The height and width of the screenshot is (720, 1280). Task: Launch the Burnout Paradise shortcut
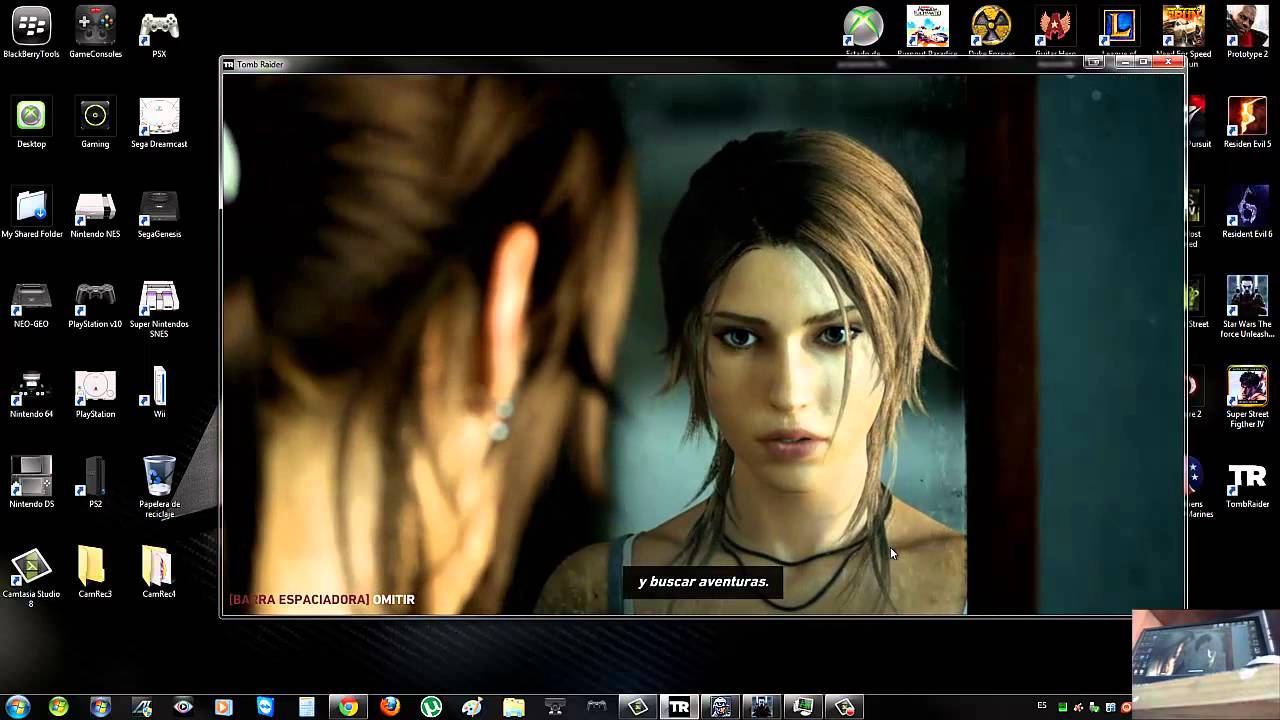(927, 32)
